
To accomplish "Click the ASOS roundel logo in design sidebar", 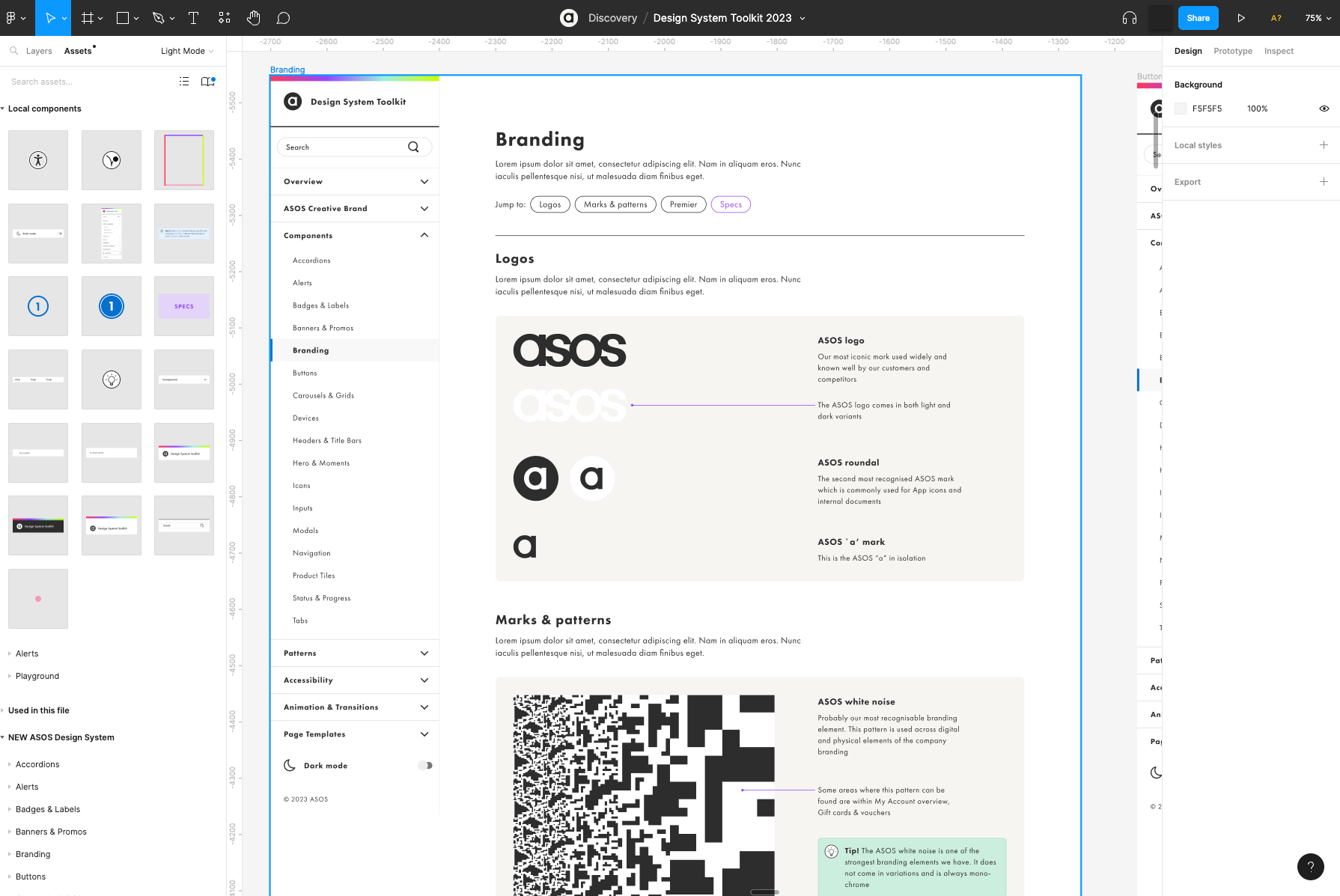I will [293, 101].
